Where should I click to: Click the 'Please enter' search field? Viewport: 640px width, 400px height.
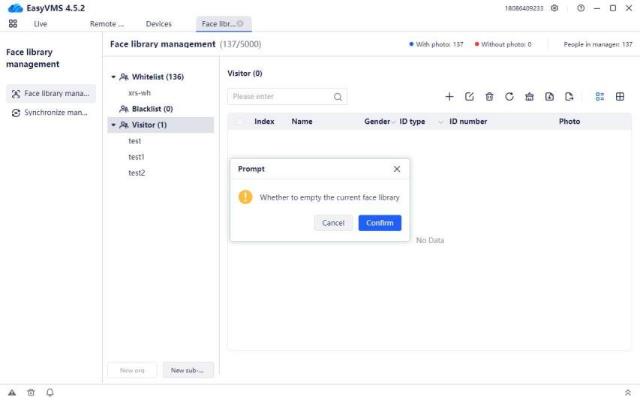[x=280, y=97]
